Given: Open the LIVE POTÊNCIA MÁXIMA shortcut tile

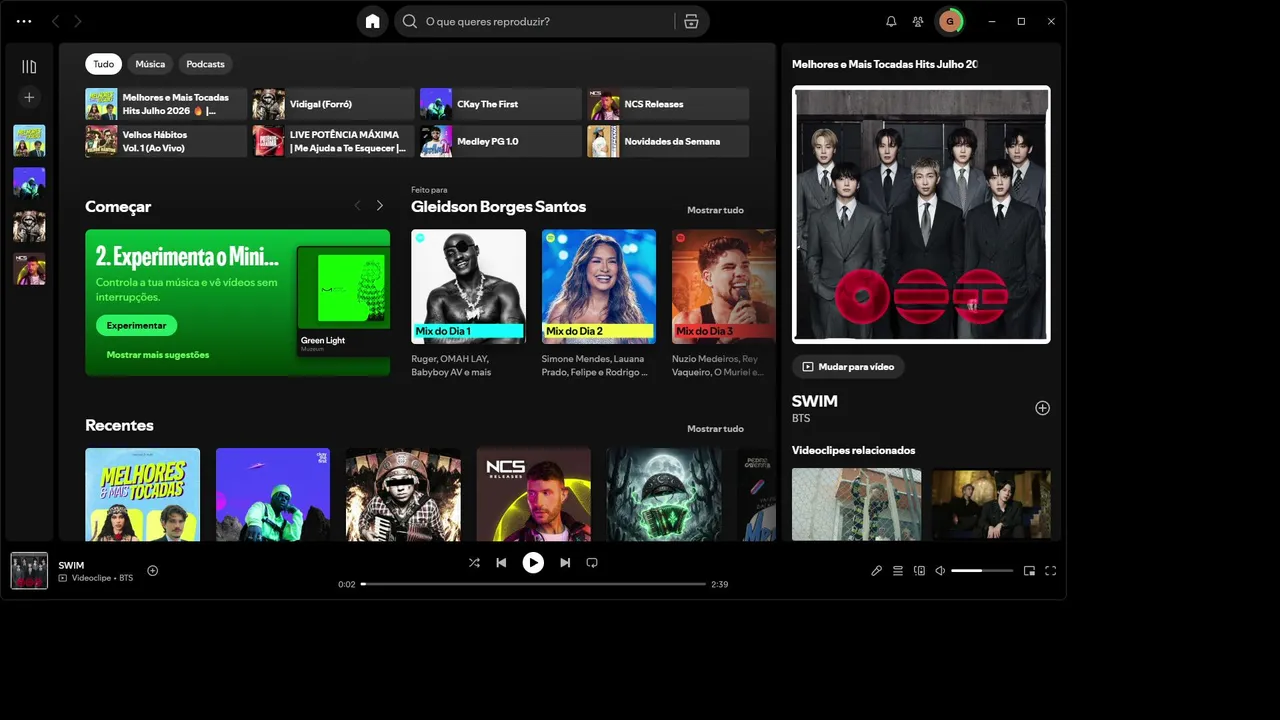Looking at the screenshot, I should point(333,141).
